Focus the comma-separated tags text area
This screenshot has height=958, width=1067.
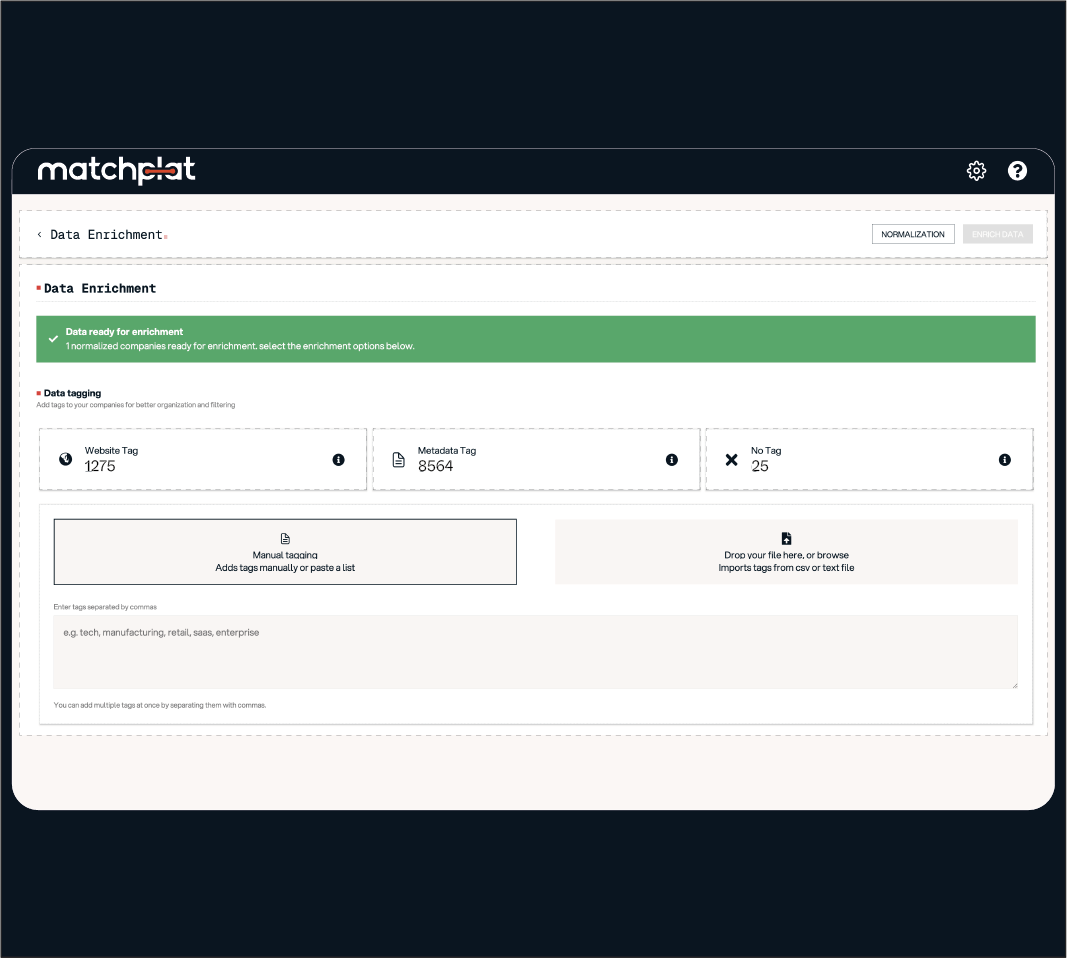pyautogui.click(x=535, y=652)
